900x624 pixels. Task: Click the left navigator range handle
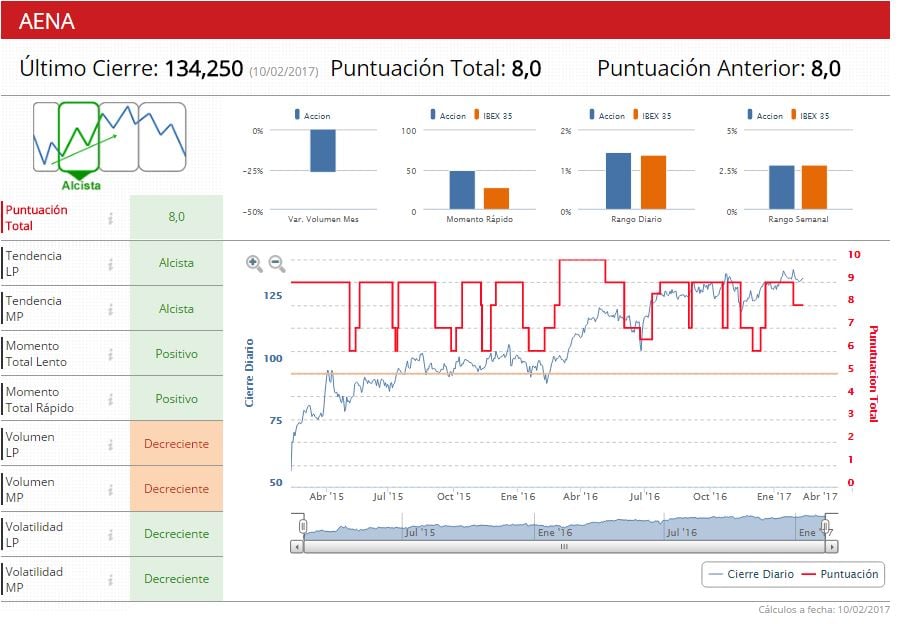coord(302,526)
